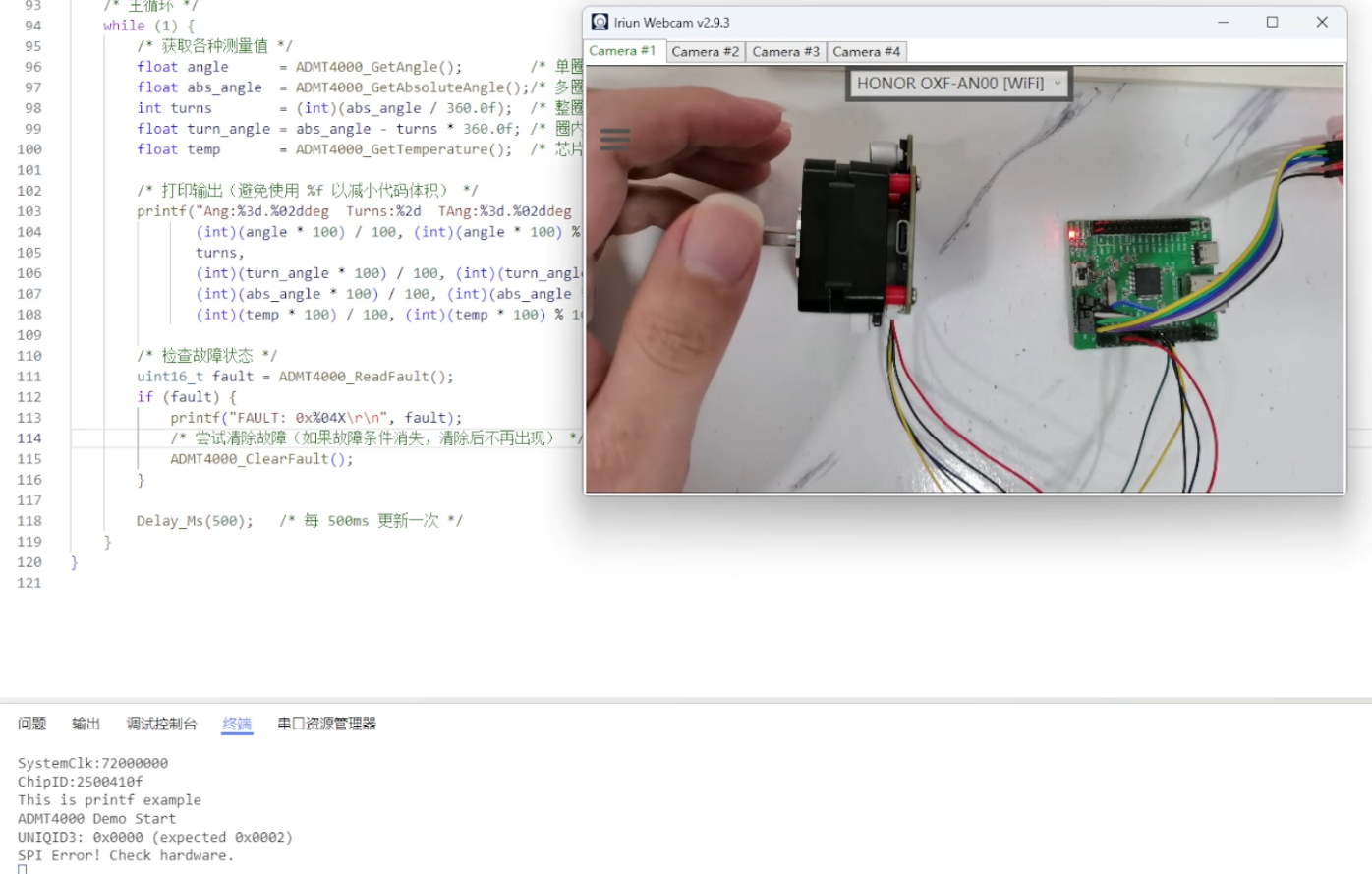Click the 'if (fault) {' line
1372x874 pixels.
pos(187,397)
